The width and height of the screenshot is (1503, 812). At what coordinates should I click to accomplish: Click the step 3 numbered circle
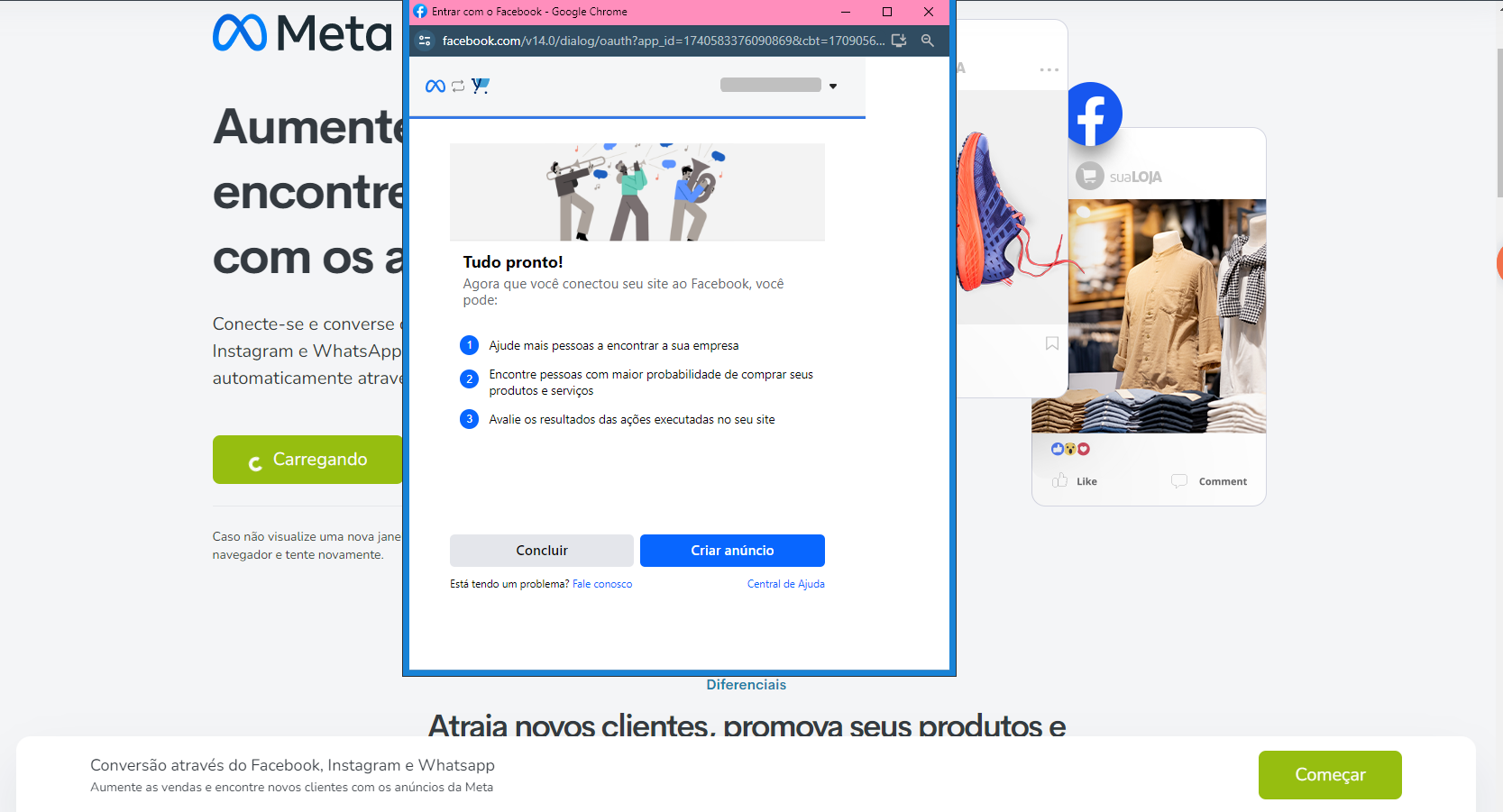(469, 419)
